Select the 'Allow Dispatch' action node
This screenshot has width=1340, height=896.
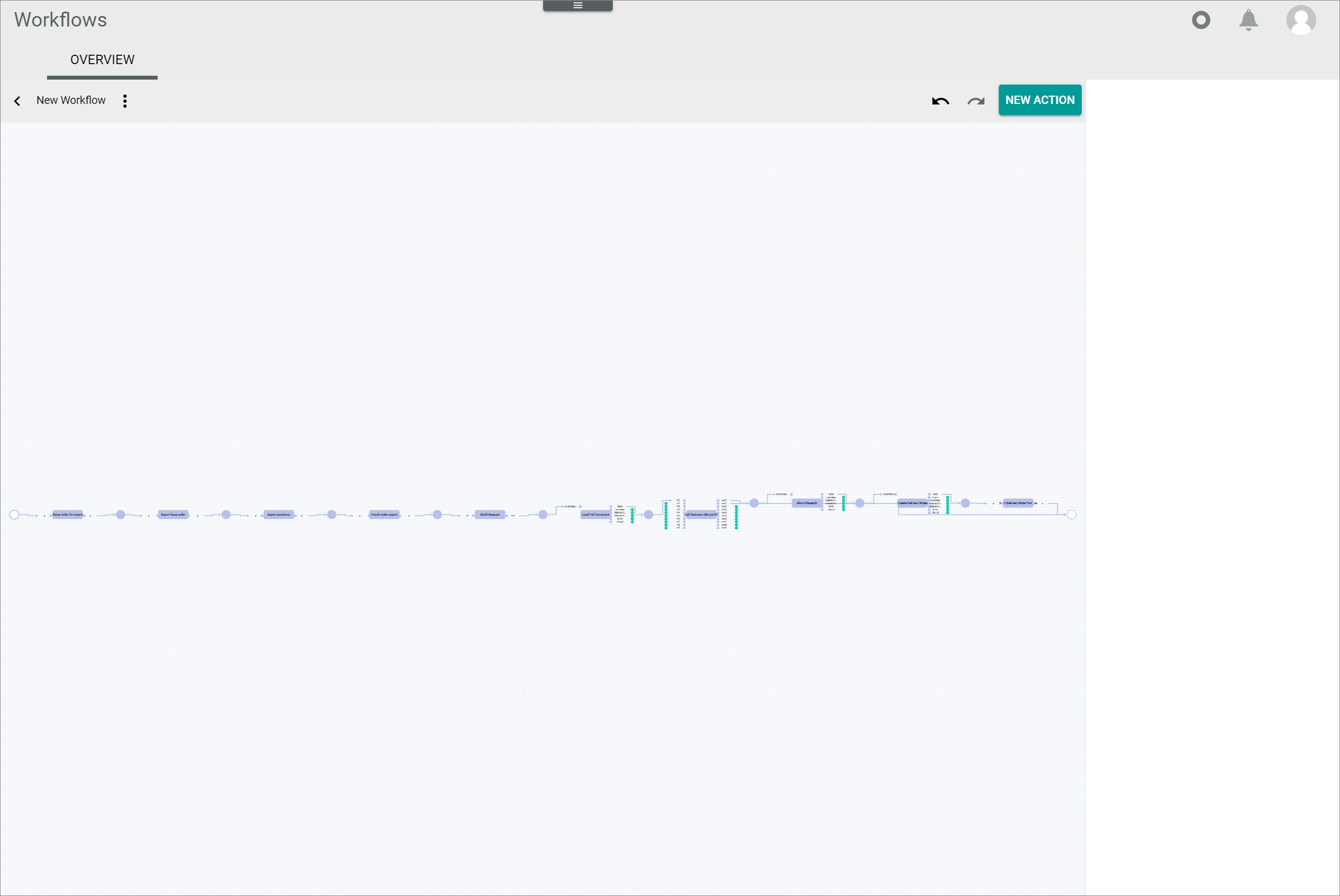tap(807, 504)
